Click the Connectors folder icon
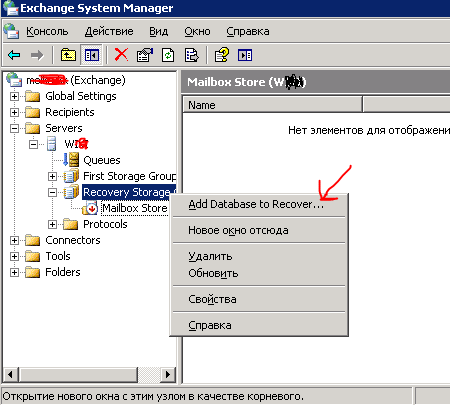450x405 pixels. point(33,240)
